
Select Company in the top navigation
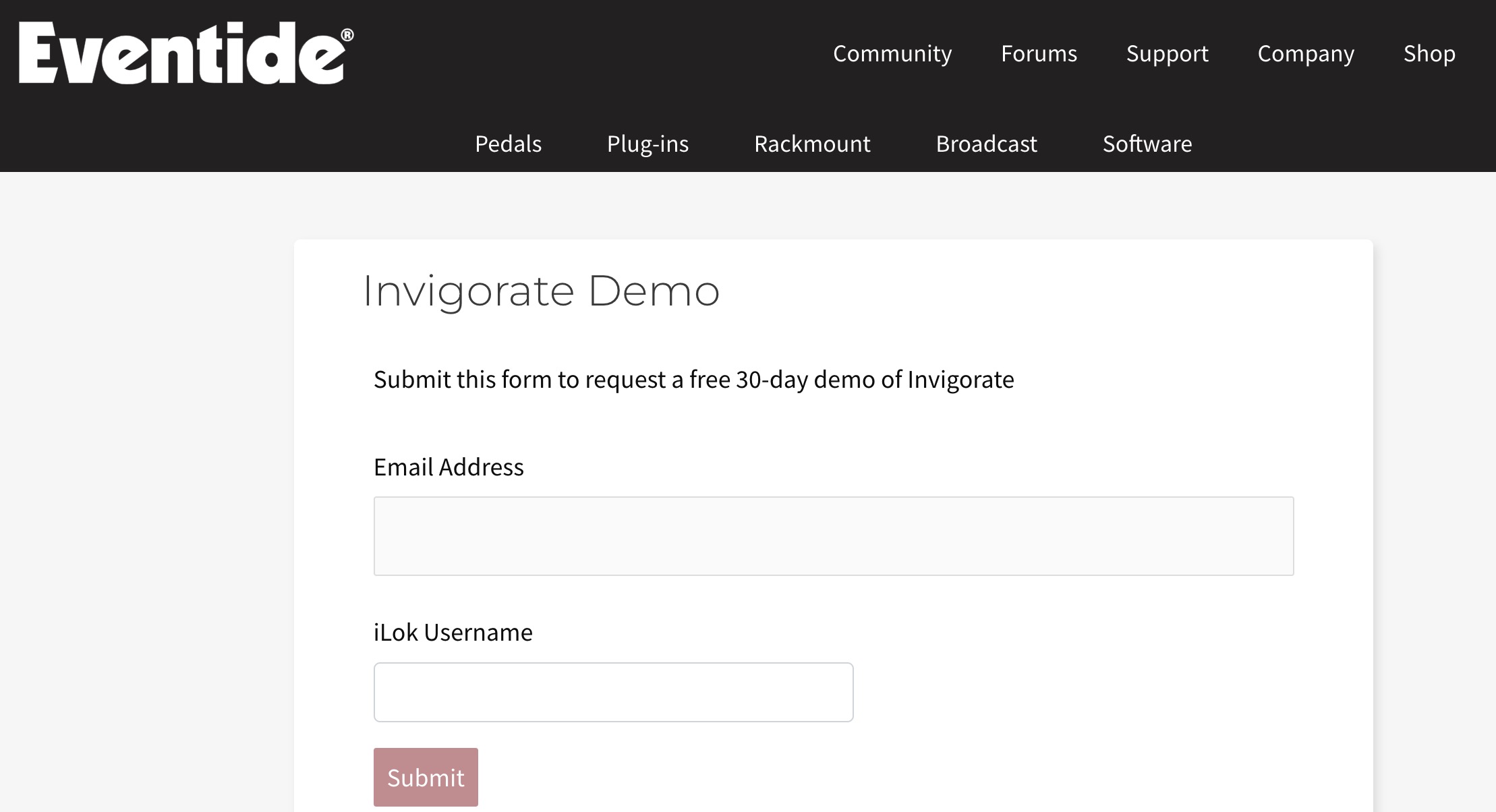[1306, 53]
